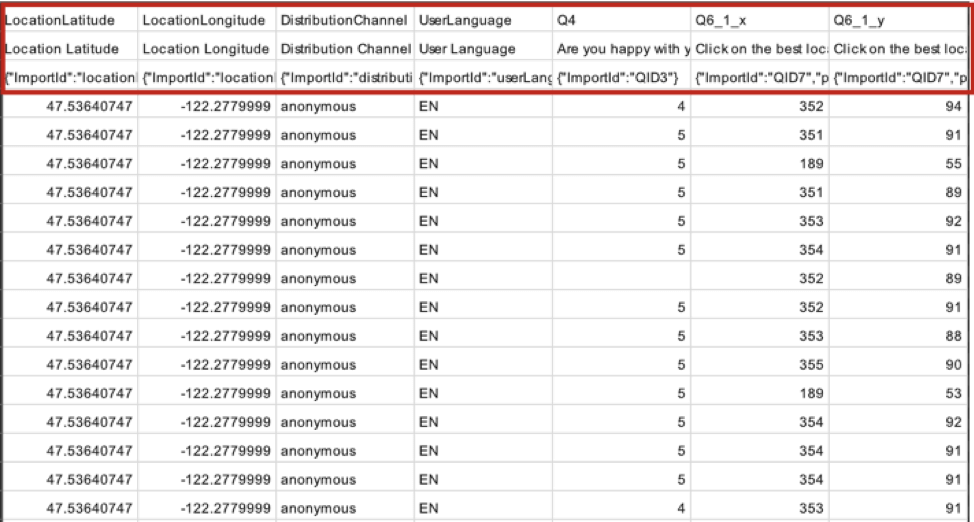Image resolution: width=974 pixels, height=522 pixels.
Task: Click the Q6_1_x value 355
Action: click(760, 365)
